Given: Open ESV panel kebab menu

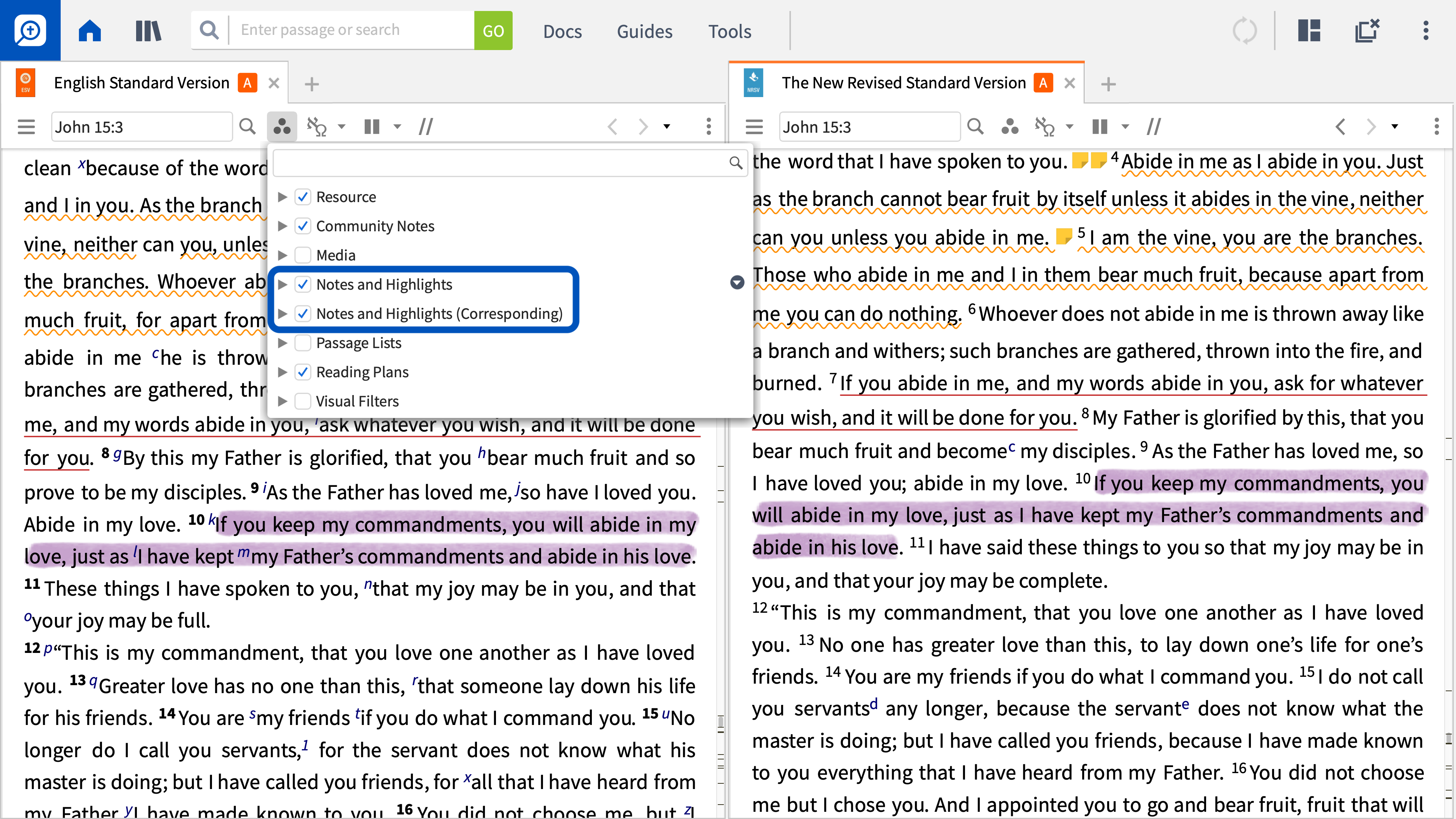Looking at the screenshot, I should (x=709, y=127).
